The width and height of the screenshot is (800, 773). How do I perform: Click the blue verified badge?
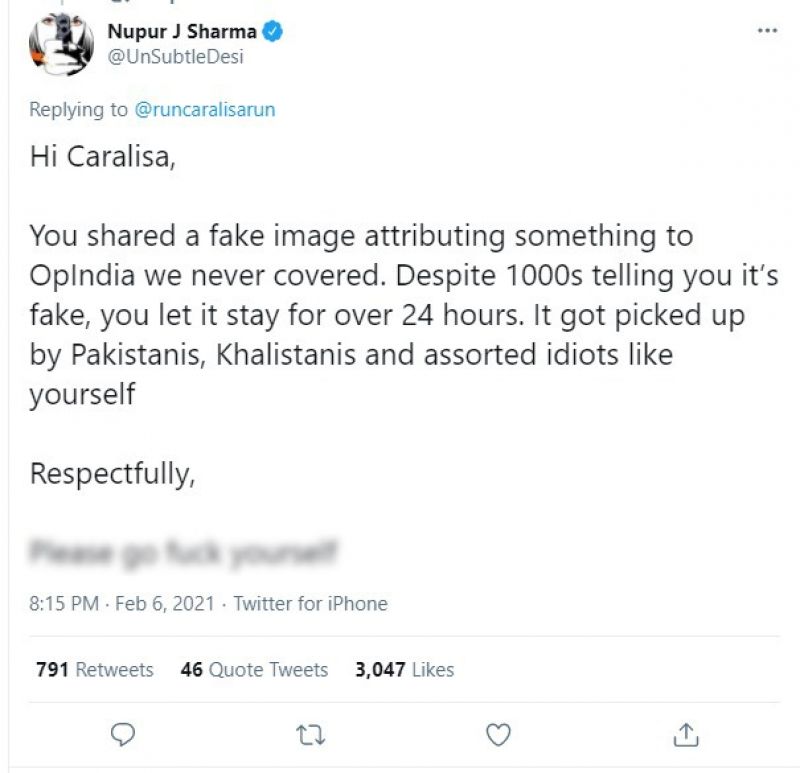pos(272,32)
